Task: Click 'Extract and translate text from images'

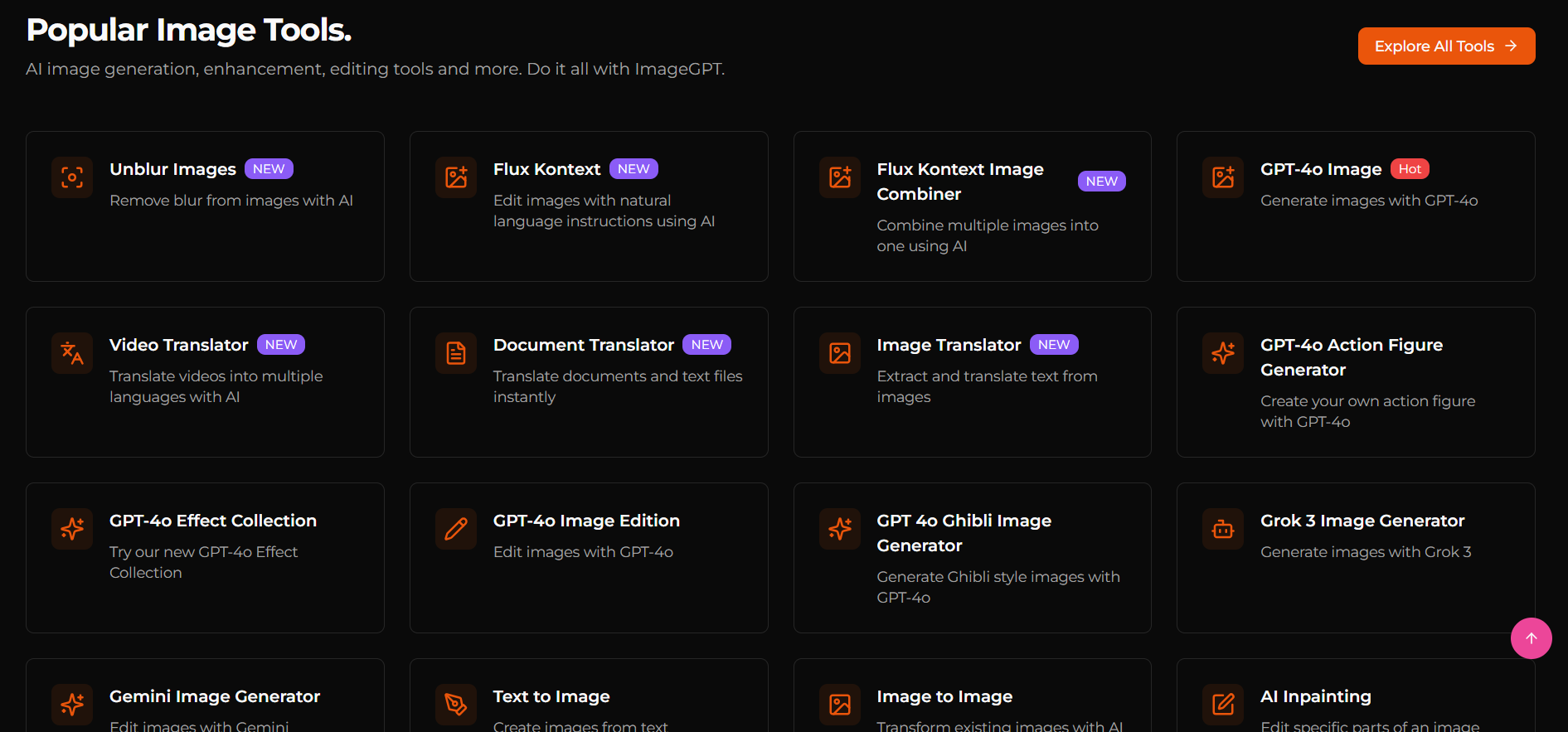Action: point(987,386)
